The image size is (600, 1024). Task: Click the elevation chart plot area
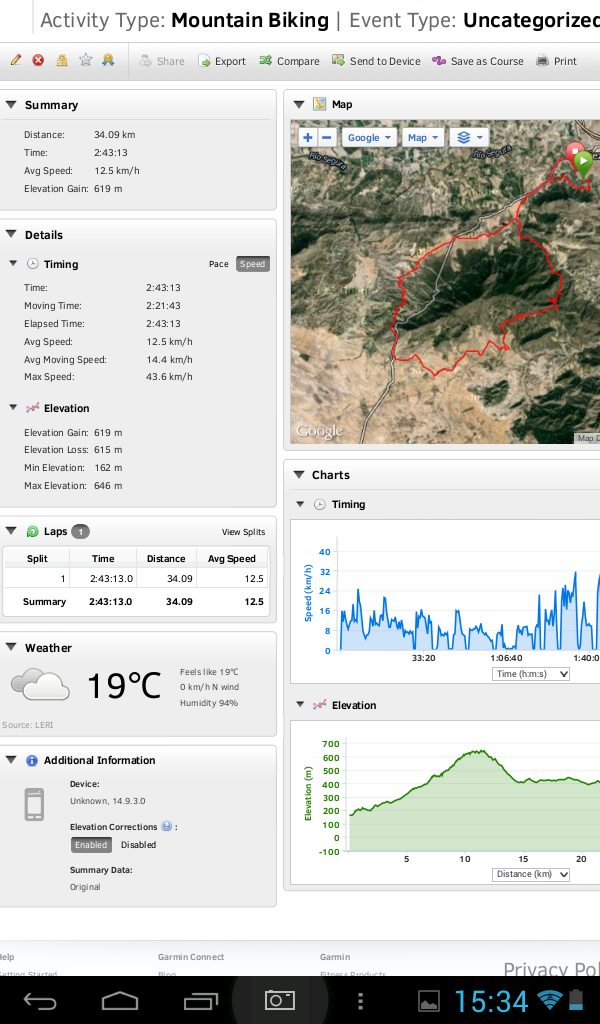coord(473,797)
